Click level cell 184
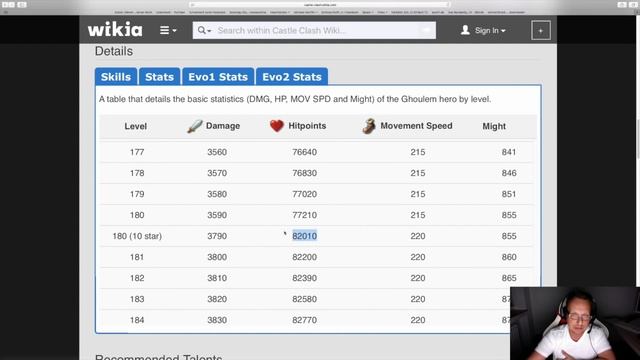640x360 pixels. click(137, 320)
